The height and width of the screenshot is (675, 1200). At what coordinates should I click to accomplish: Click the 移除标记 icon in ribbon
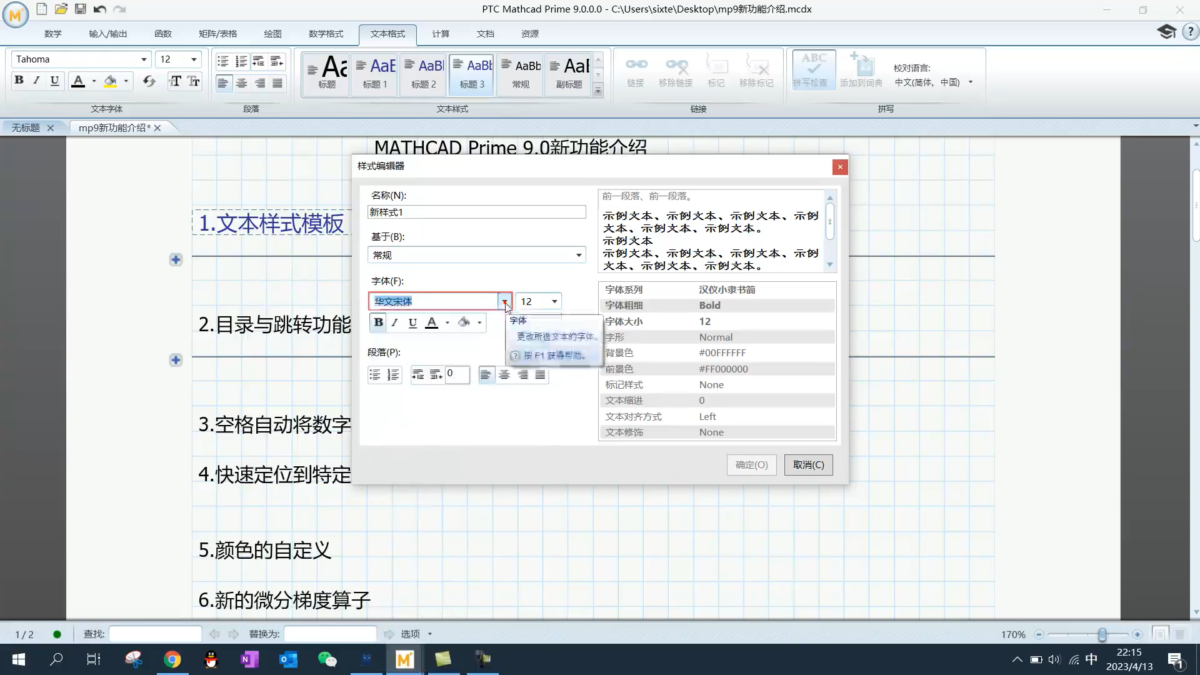point(756,71)
